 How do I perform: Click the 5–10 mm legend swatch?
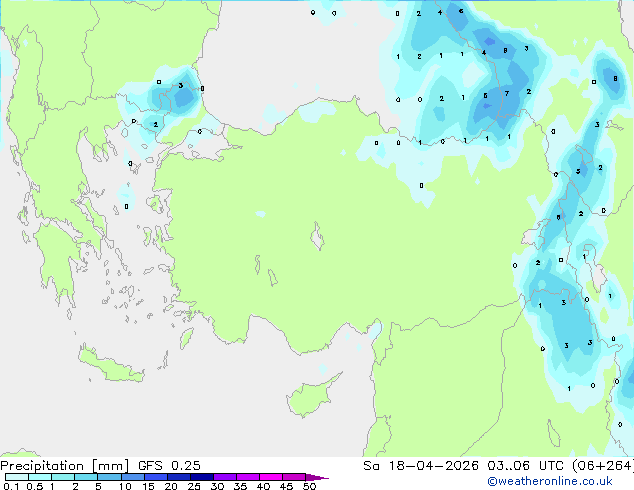(109, 477)
